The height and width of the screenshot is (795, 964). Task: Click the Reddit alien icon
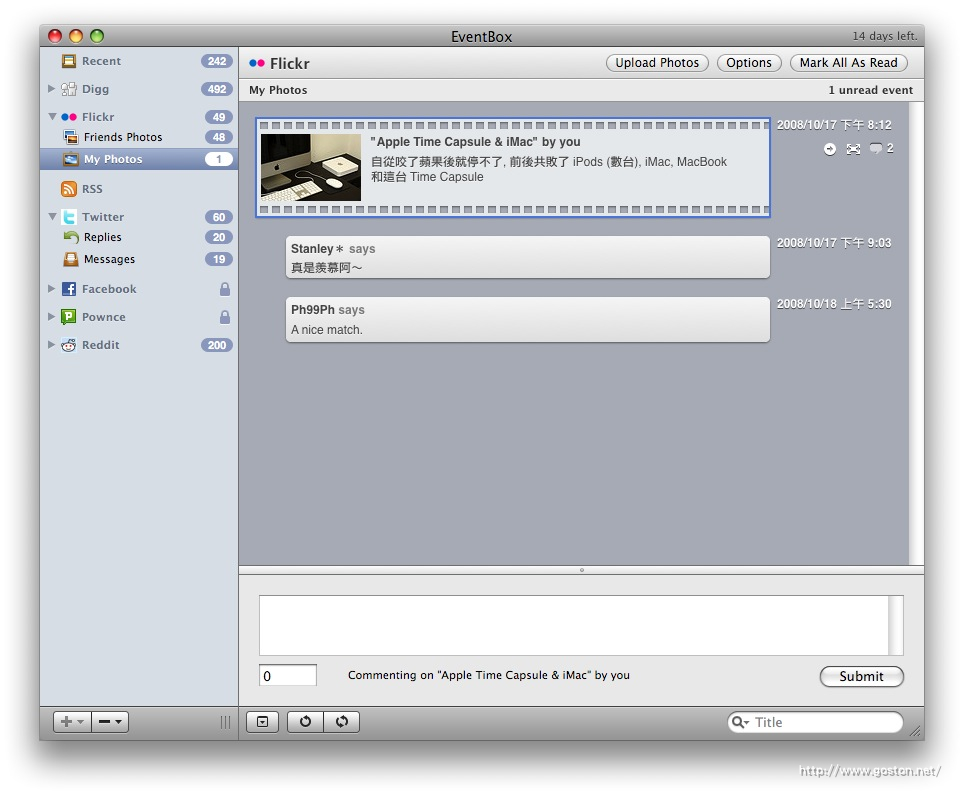[x=69, y=345]
